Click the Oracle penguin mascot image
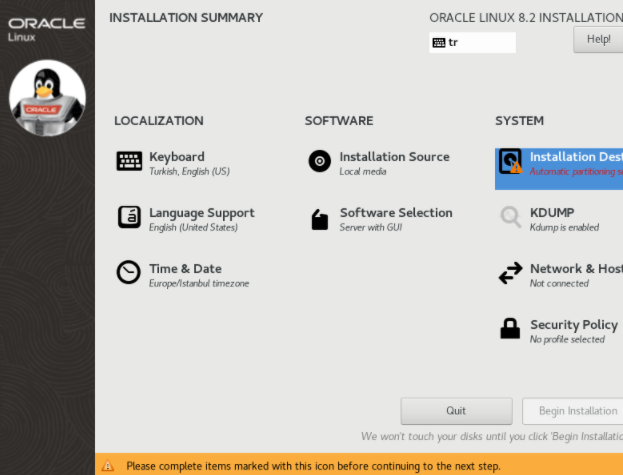623x475 pixels. tap(47, 98)
